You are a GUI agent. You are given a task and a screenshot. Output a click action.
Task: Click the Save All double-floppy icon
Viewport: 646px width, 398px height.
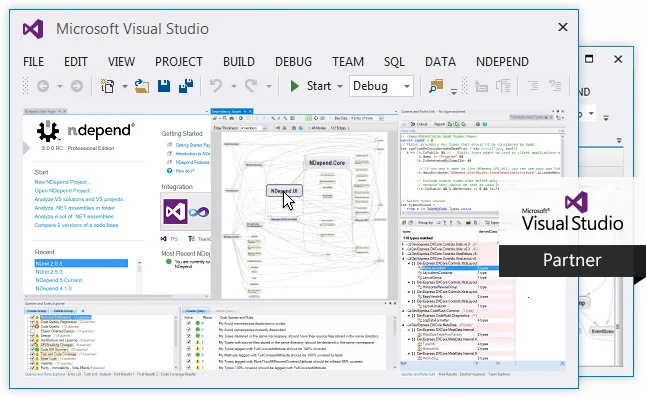pos(186,86)
